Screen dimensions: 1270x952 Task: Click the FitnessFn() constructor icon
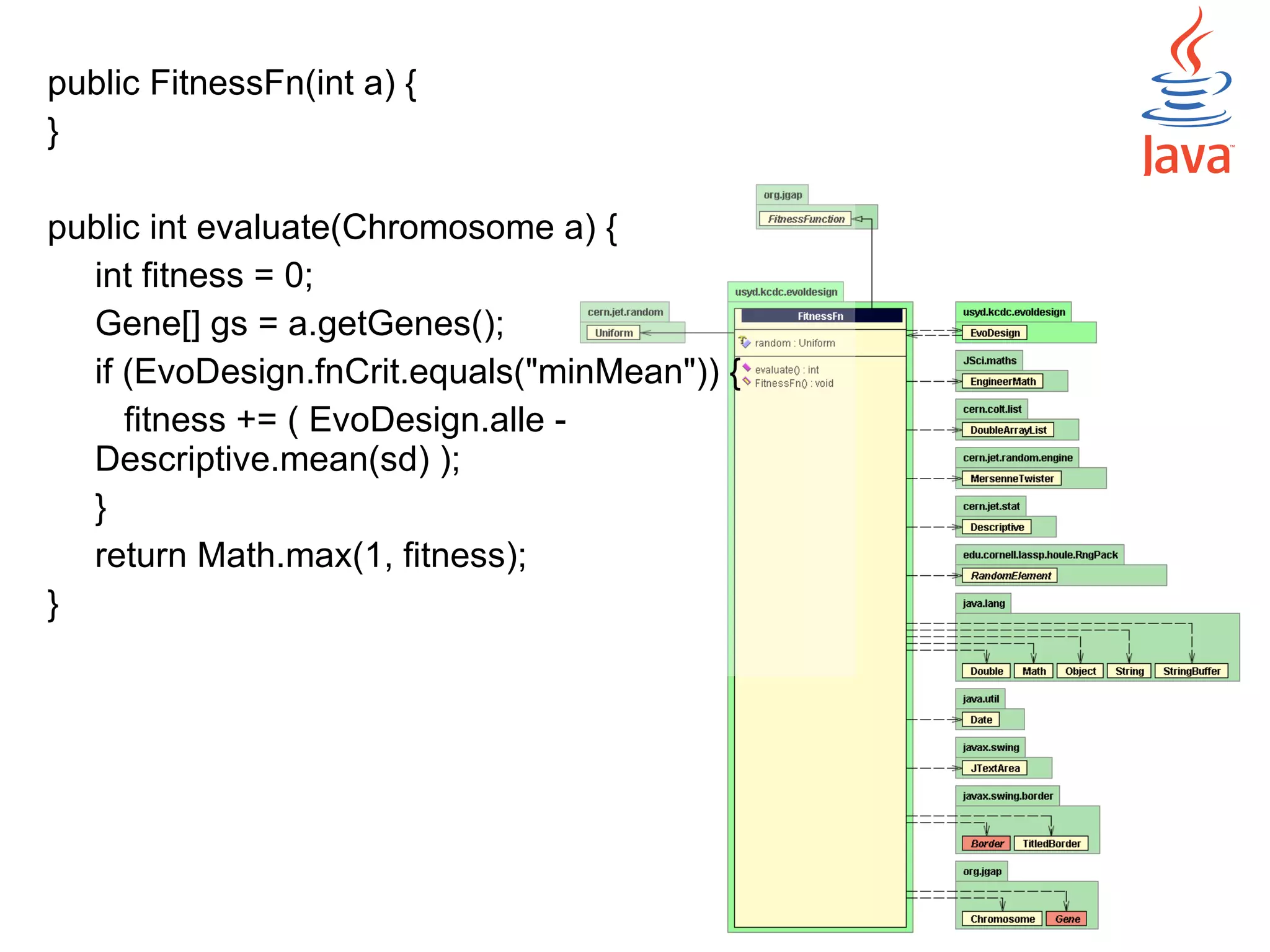(747, 382)
